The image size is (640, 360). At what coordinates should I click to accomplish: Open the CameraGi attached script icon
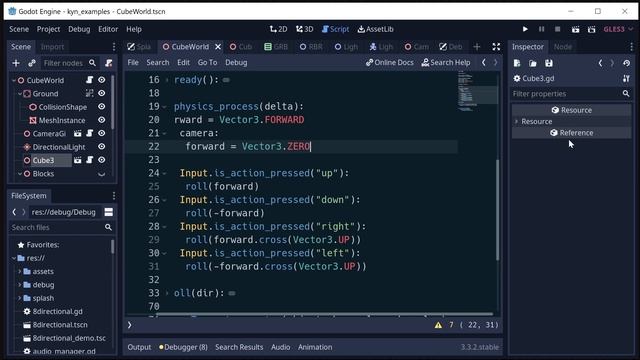tap(89, 133)
